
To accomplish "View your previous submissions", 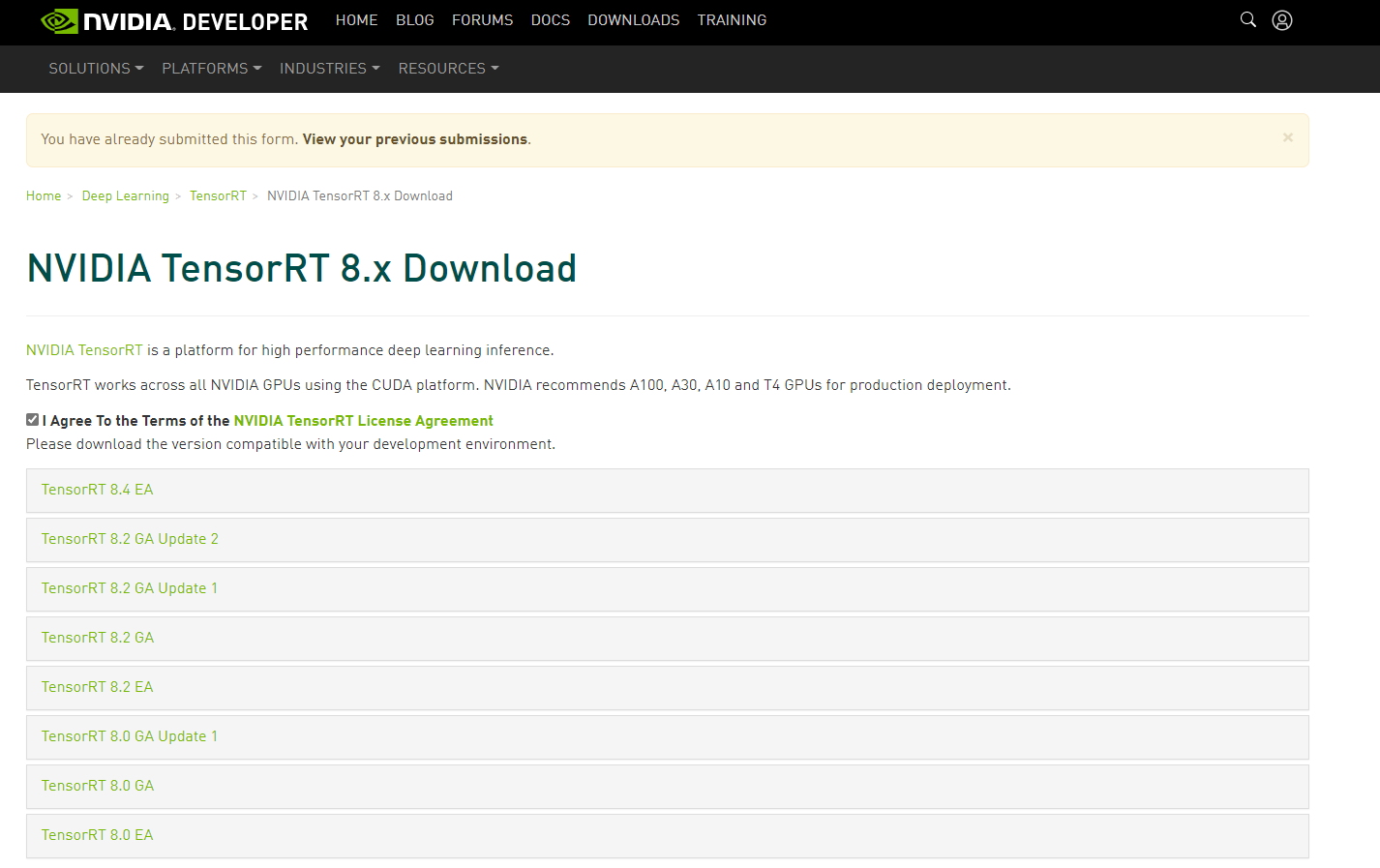I will click(414, 138).
